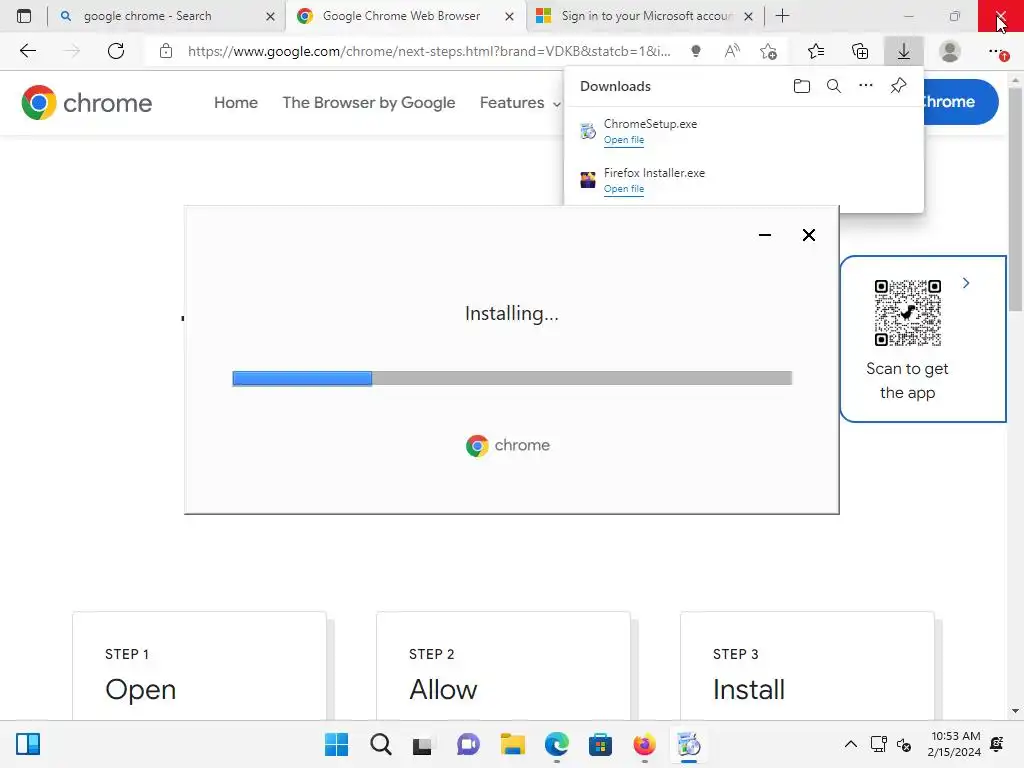Open Edge Settings and more menu
This screenshot has height=768, width=1024.
pos(996,51)
